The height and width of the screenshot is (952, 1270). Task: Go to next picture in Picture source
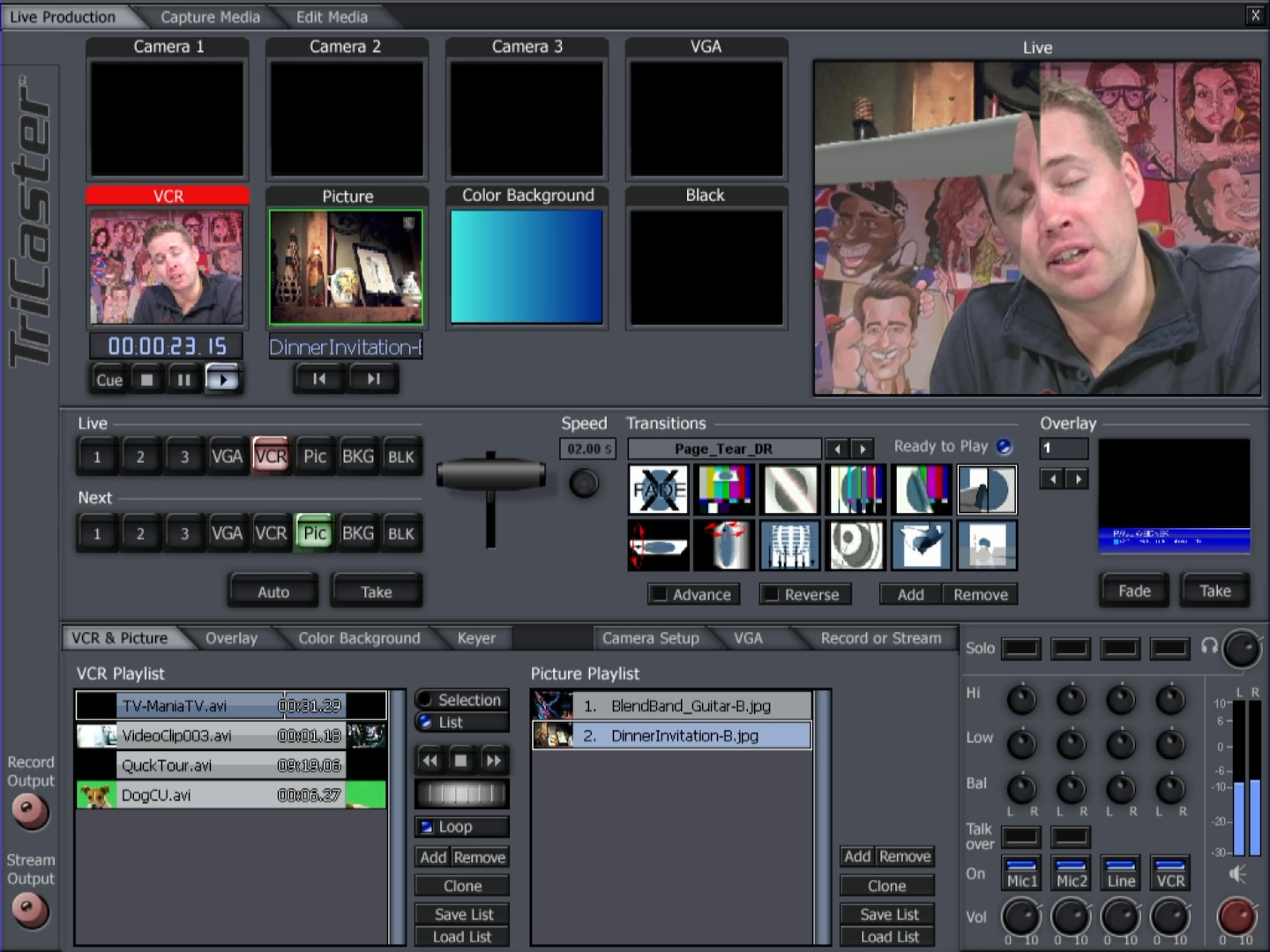pos(373,379)
